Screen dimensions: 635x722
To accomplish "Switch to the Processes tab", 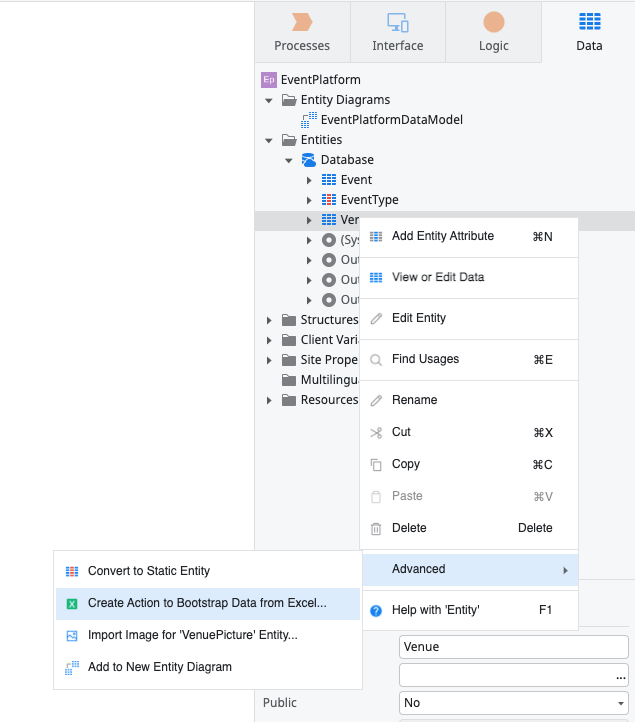I will point(302,32).
